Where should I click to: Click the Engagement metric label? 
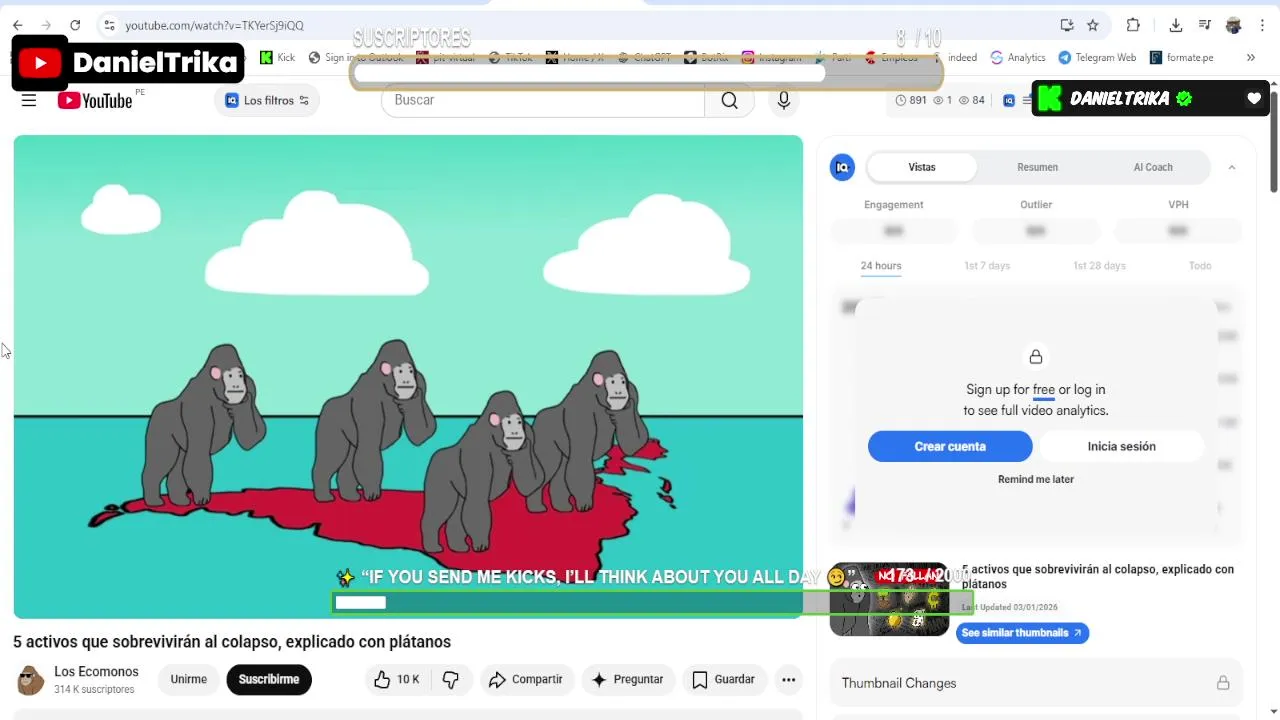893,205
